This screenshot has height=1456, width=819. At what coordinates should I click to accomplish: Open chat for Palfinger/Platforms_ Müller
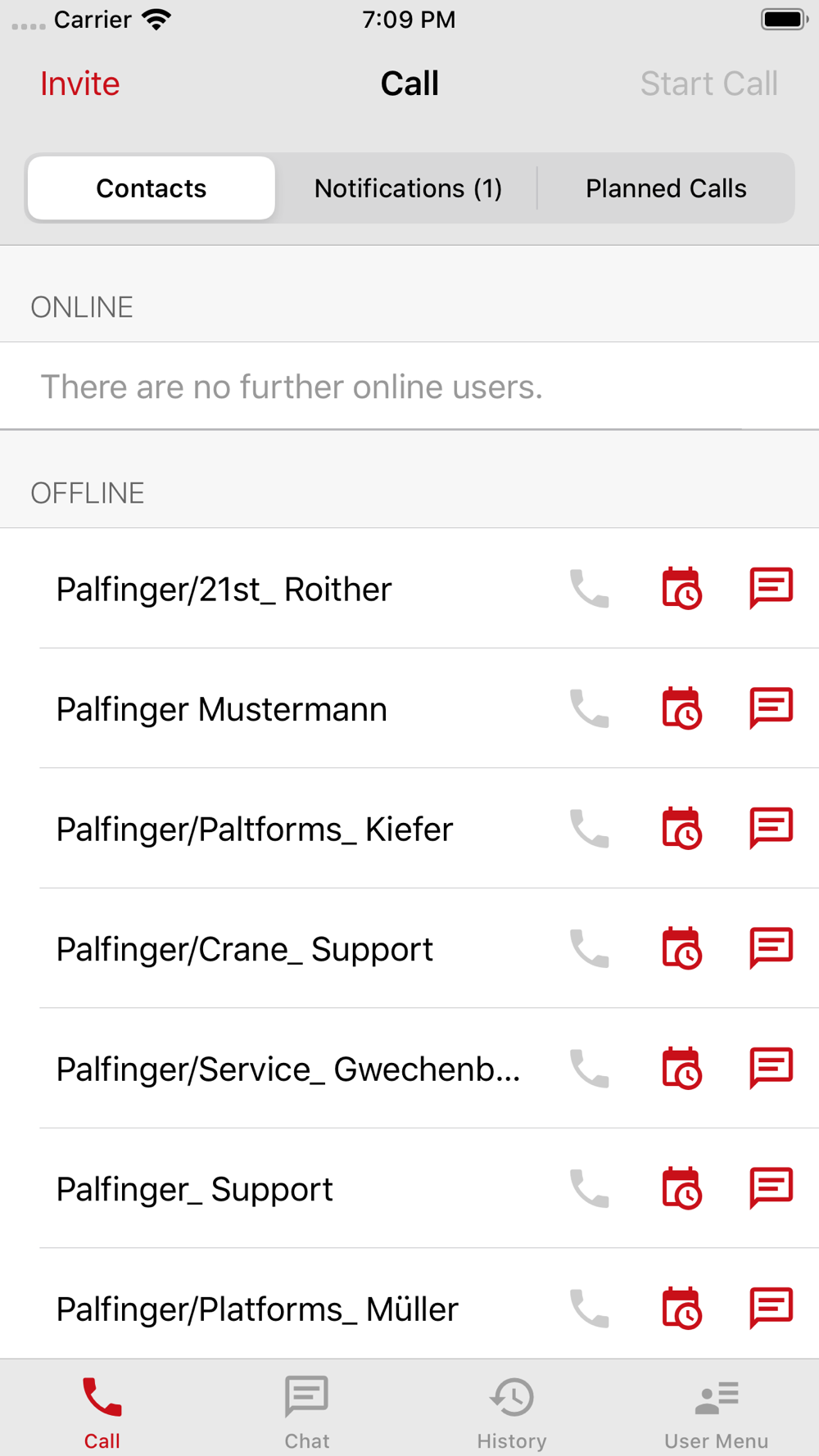[x=771, y=1308]
